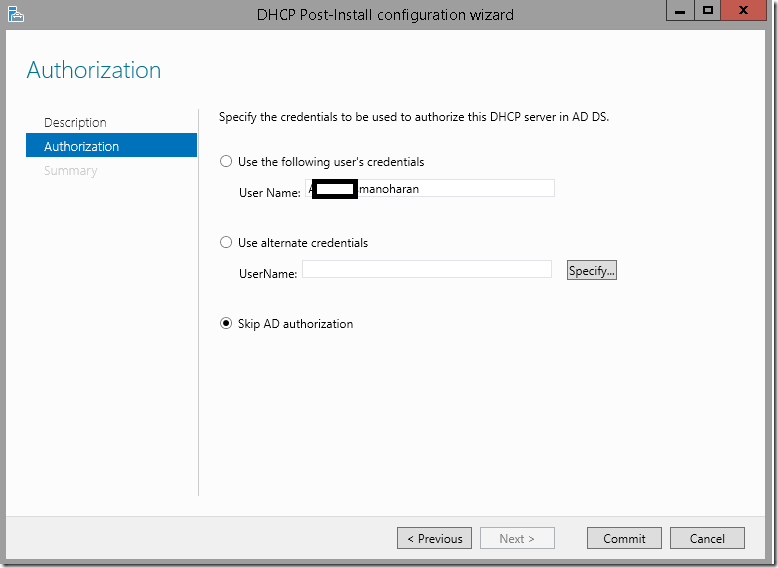Click the DHCP wizard title bar icon

pos(15,14)
